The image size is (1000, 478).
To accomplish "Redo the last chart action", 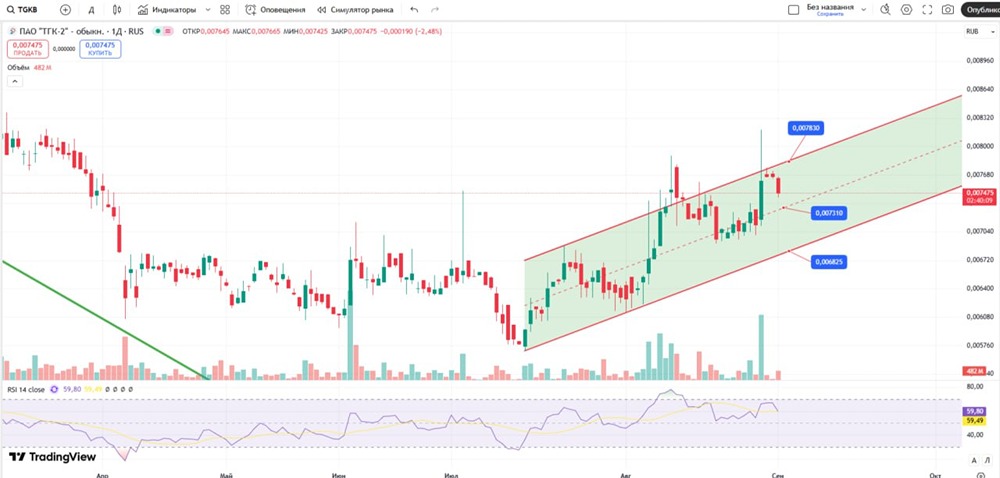I will tap(435, 10).
